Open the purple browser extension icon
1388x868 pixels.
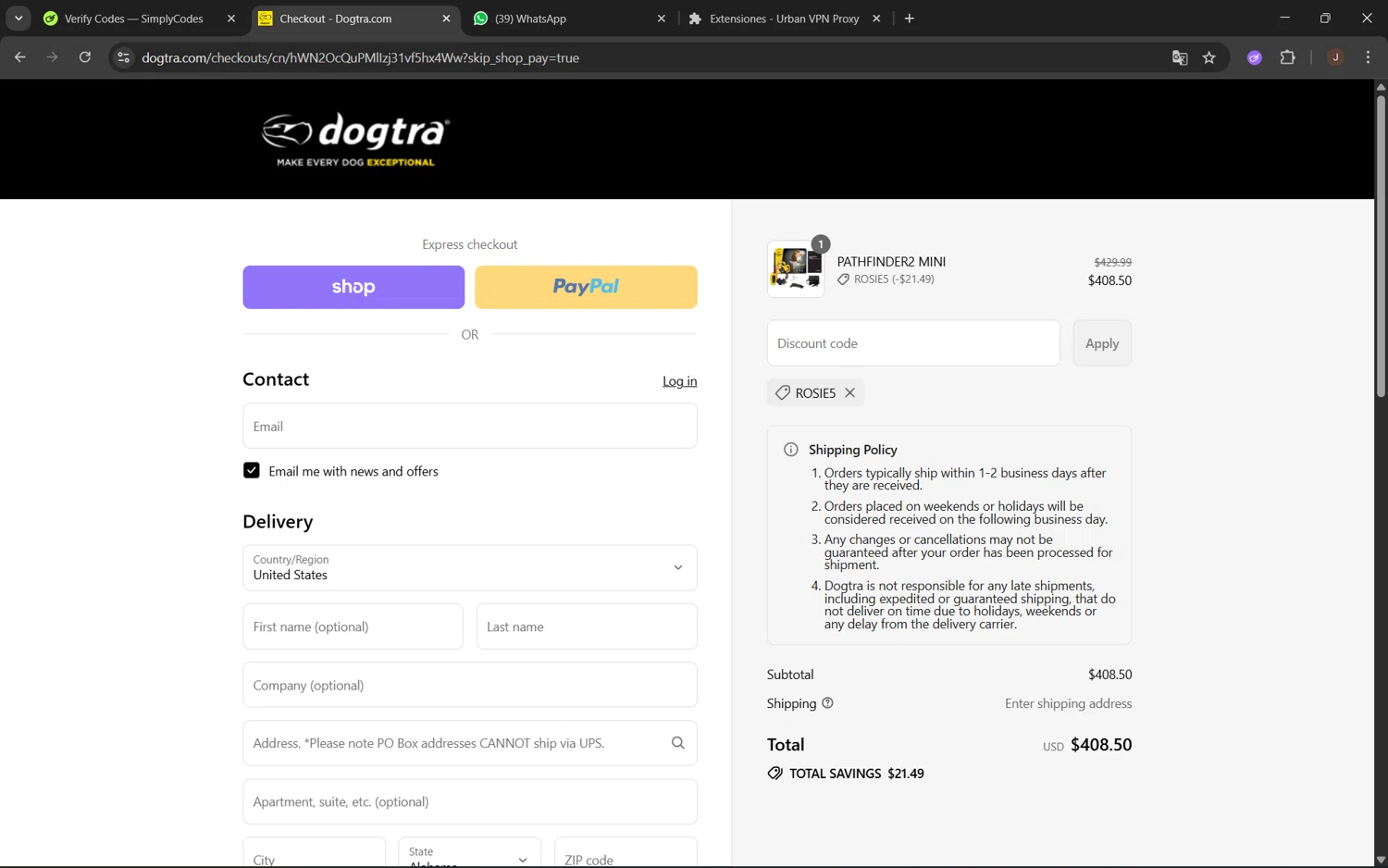click(x=1255, y=57)
